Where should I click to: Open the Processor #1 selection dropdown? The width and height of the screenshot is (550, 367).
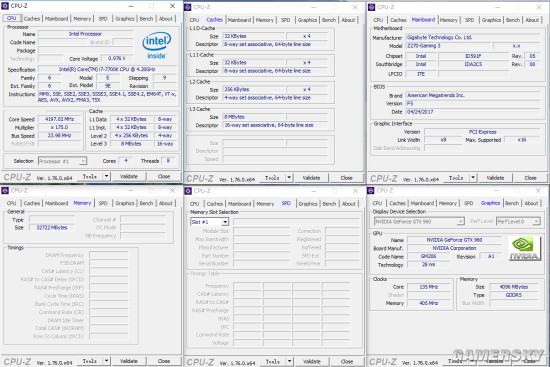[x=83, y=161]
